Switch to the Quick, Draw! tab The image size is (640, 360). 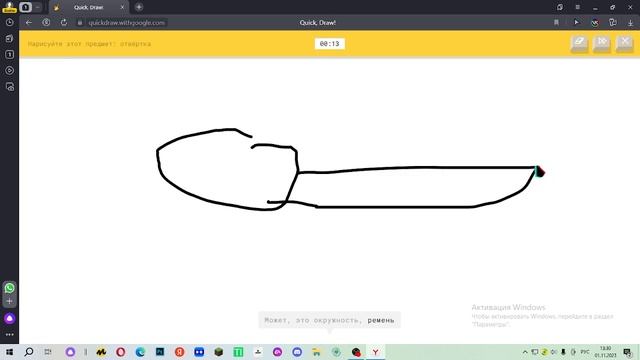pyautogui.click(x=89, y=7)
